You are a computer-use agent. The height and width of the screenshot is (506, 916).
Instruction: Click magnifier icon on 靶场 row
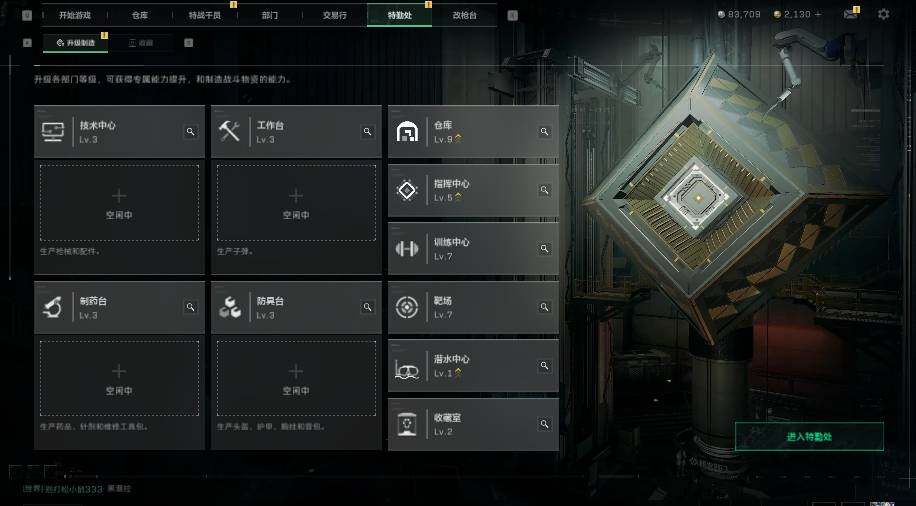pos(544,307)
